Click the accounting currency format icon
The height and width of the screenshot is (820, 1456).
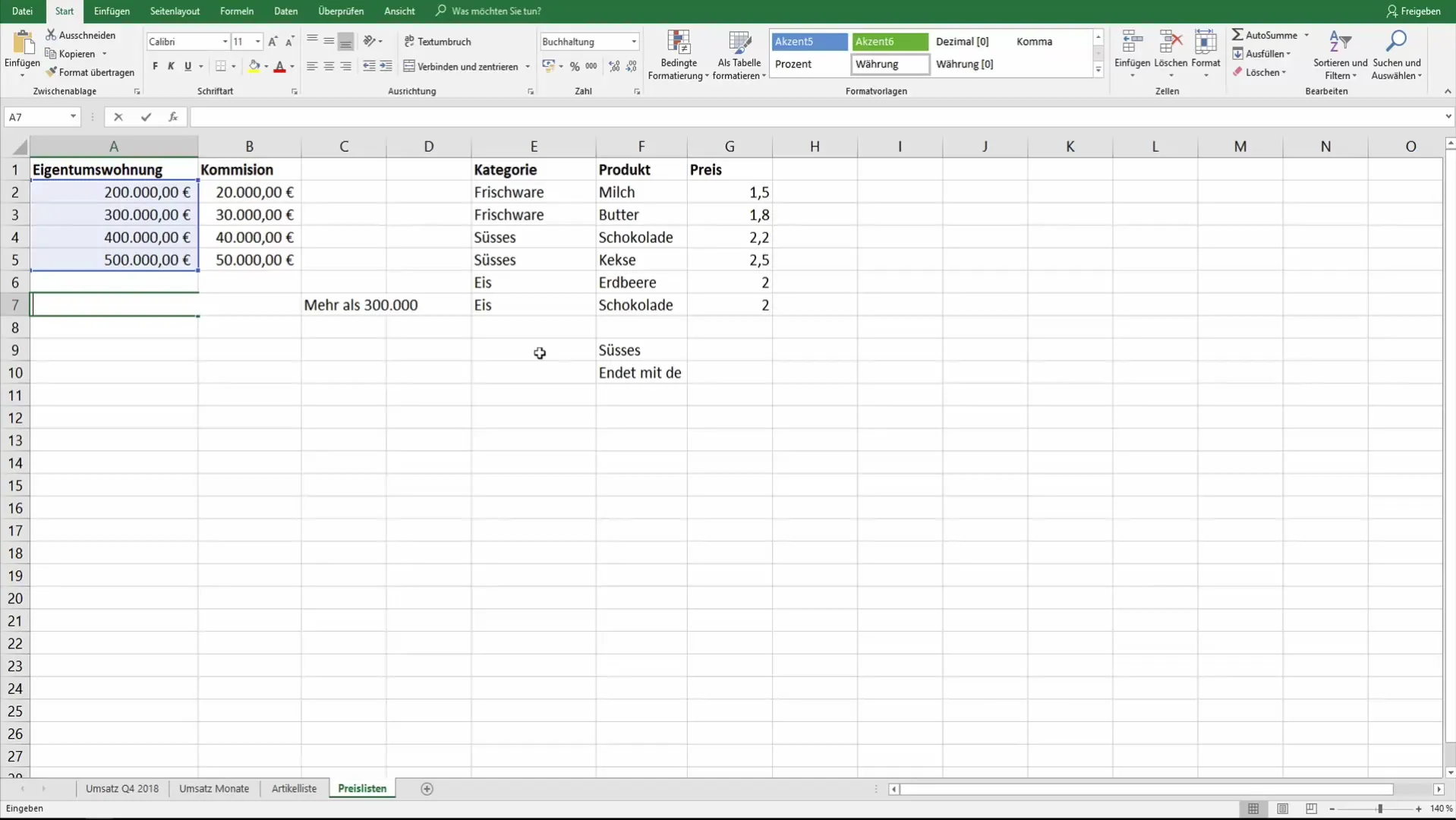coord(548,67)
